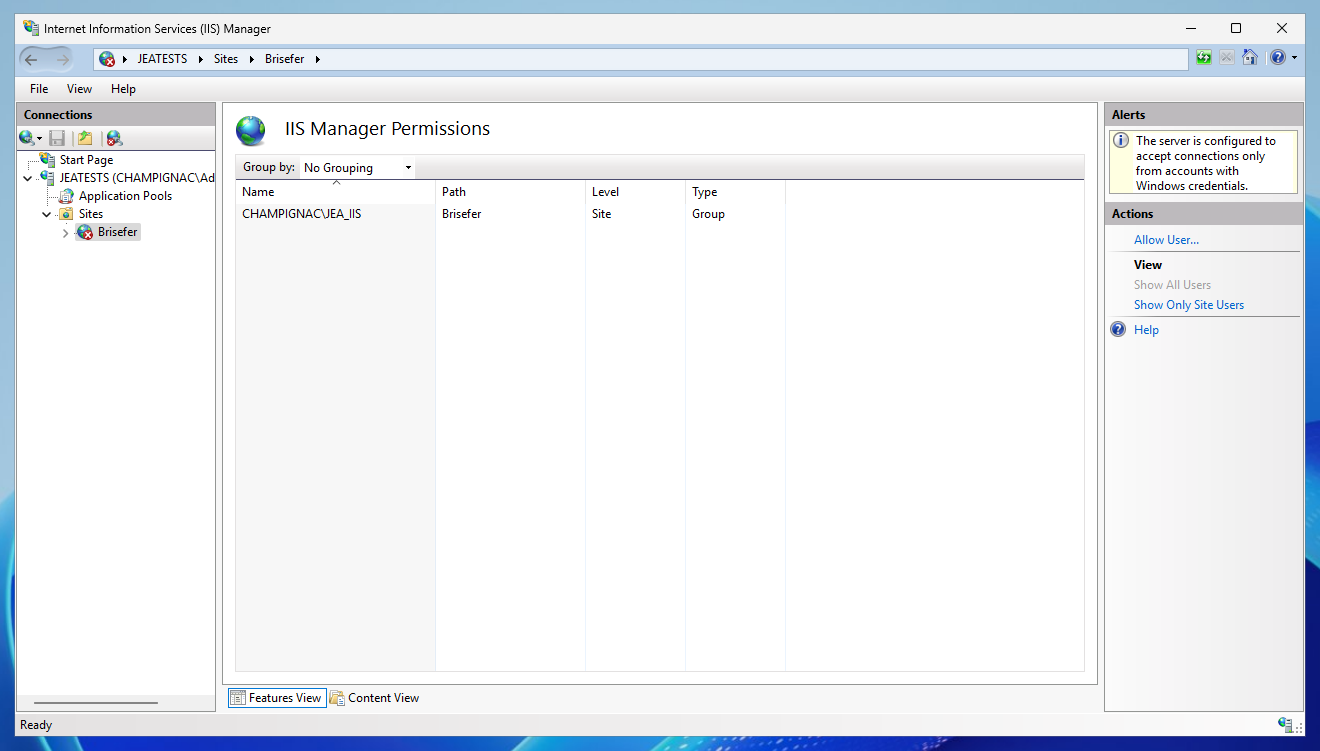Open the new connection dropdown arrow

point(40,139)
